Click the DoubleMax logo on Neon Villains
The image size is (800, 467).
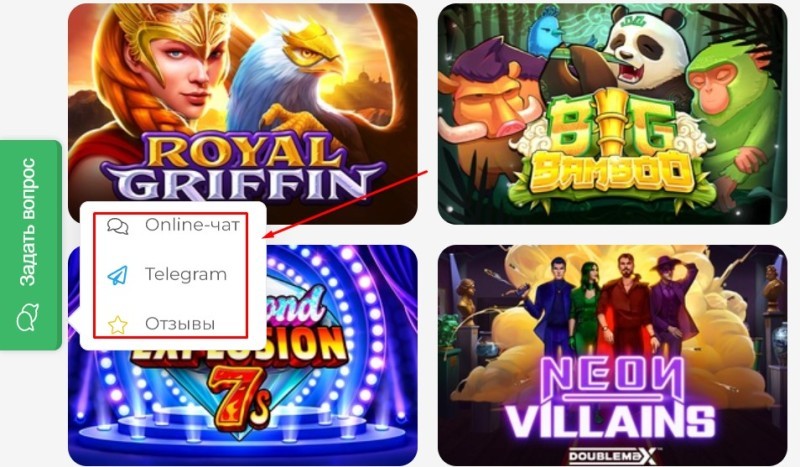[611, 456]
